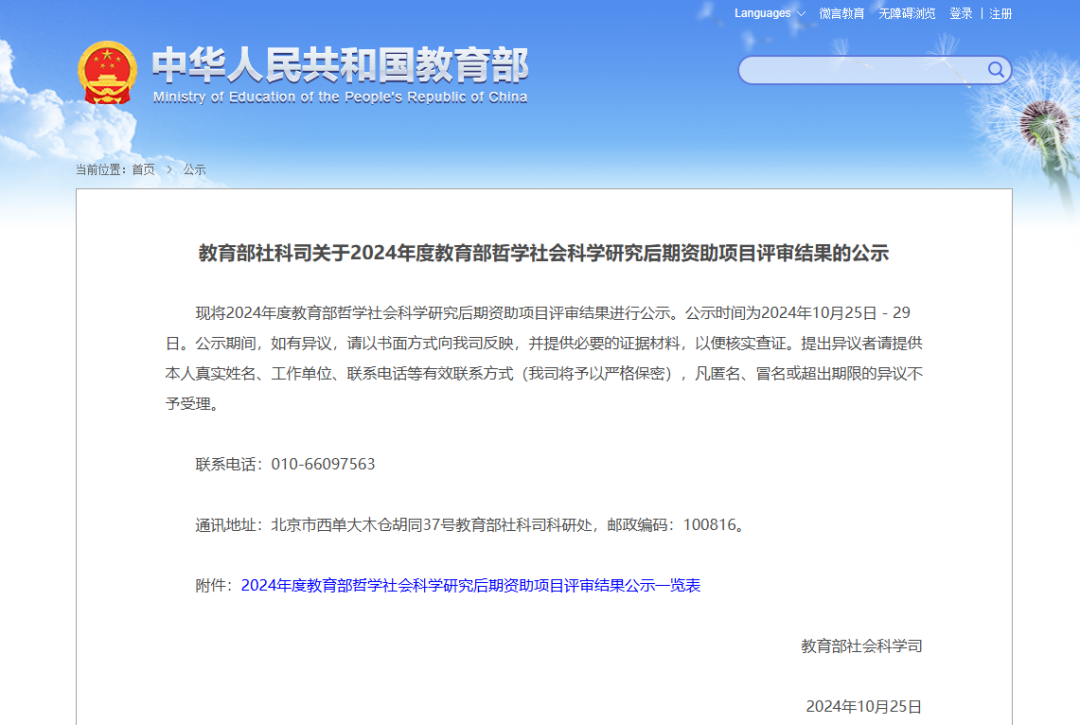The image size is (1080, 725).
Task: Click 登录 to log in
Action: (960, 13)
